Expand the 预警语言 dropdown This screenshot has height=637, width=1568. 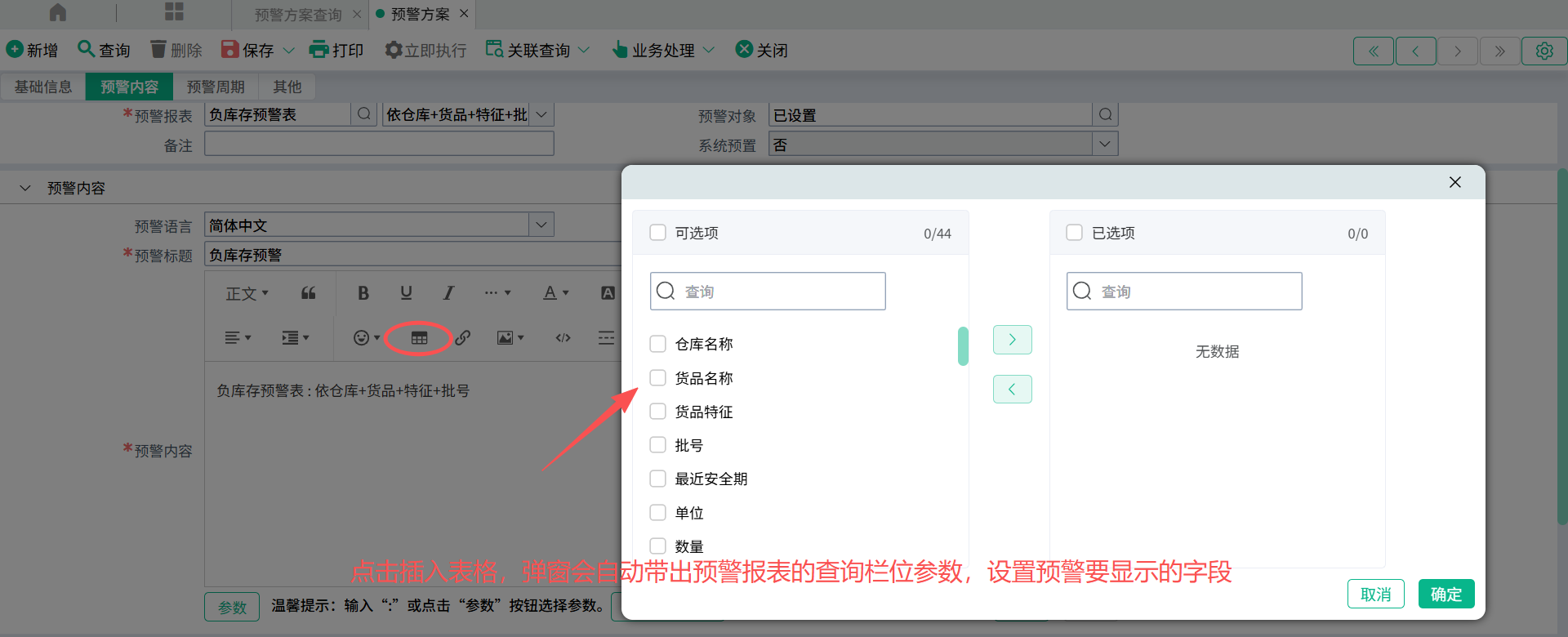click(x=541, y=225)
